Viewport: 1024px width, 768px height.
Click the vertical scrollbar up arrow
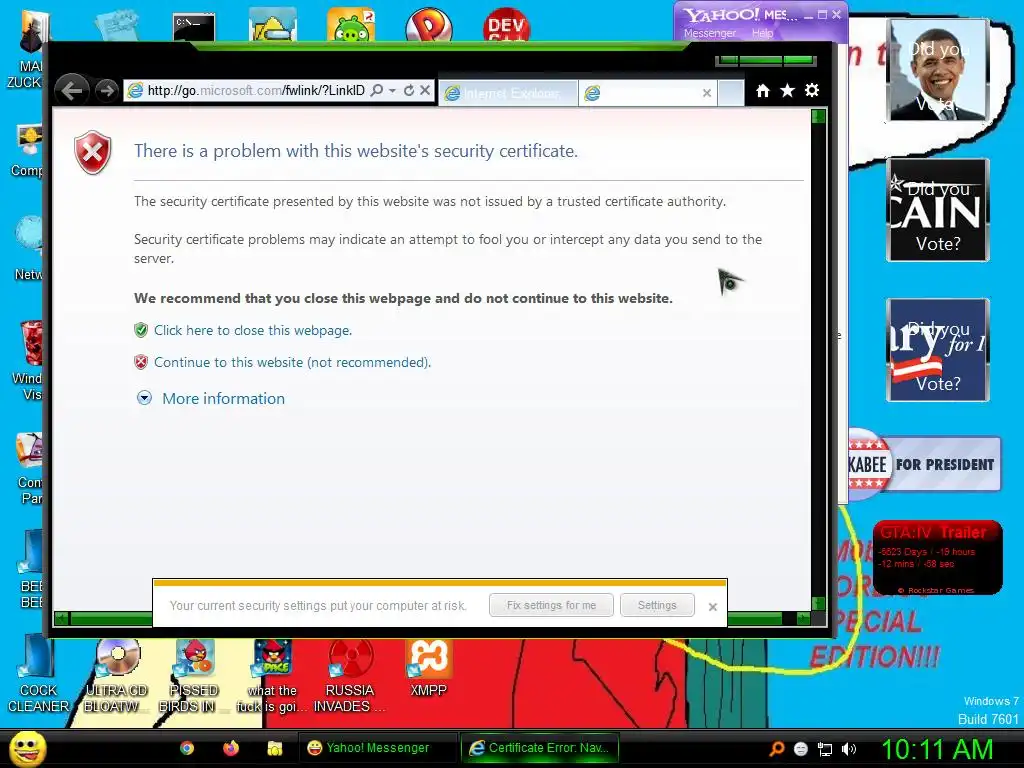(x=818, y=117)
